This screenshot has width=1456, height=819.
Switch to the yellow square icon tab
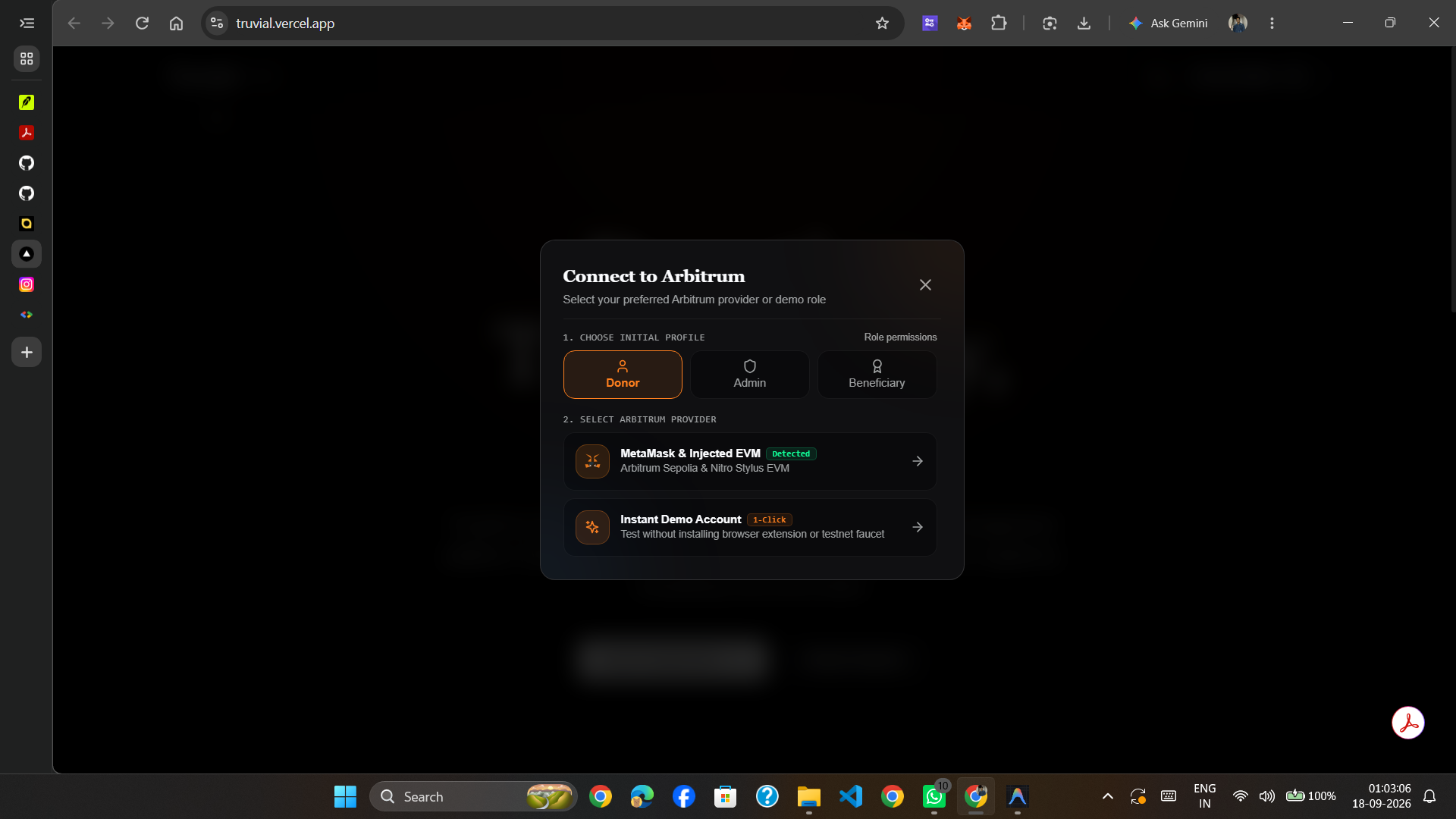click(27, 224)
